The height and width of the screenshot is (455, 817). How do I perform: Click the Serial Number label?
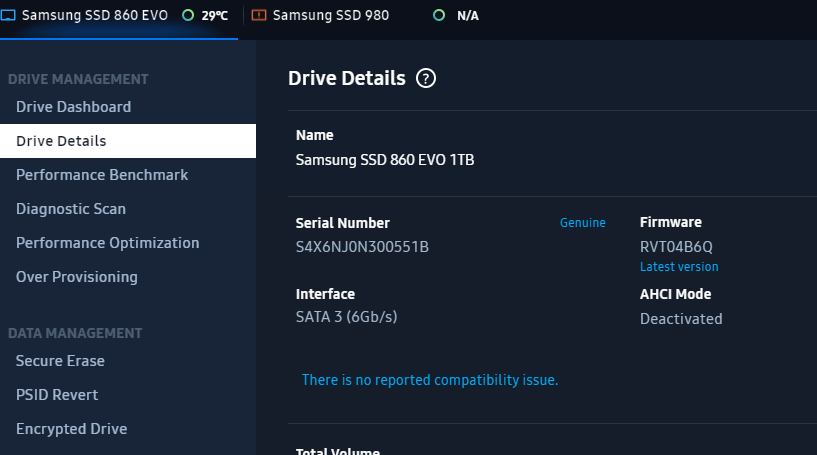[x=342, y=223]
